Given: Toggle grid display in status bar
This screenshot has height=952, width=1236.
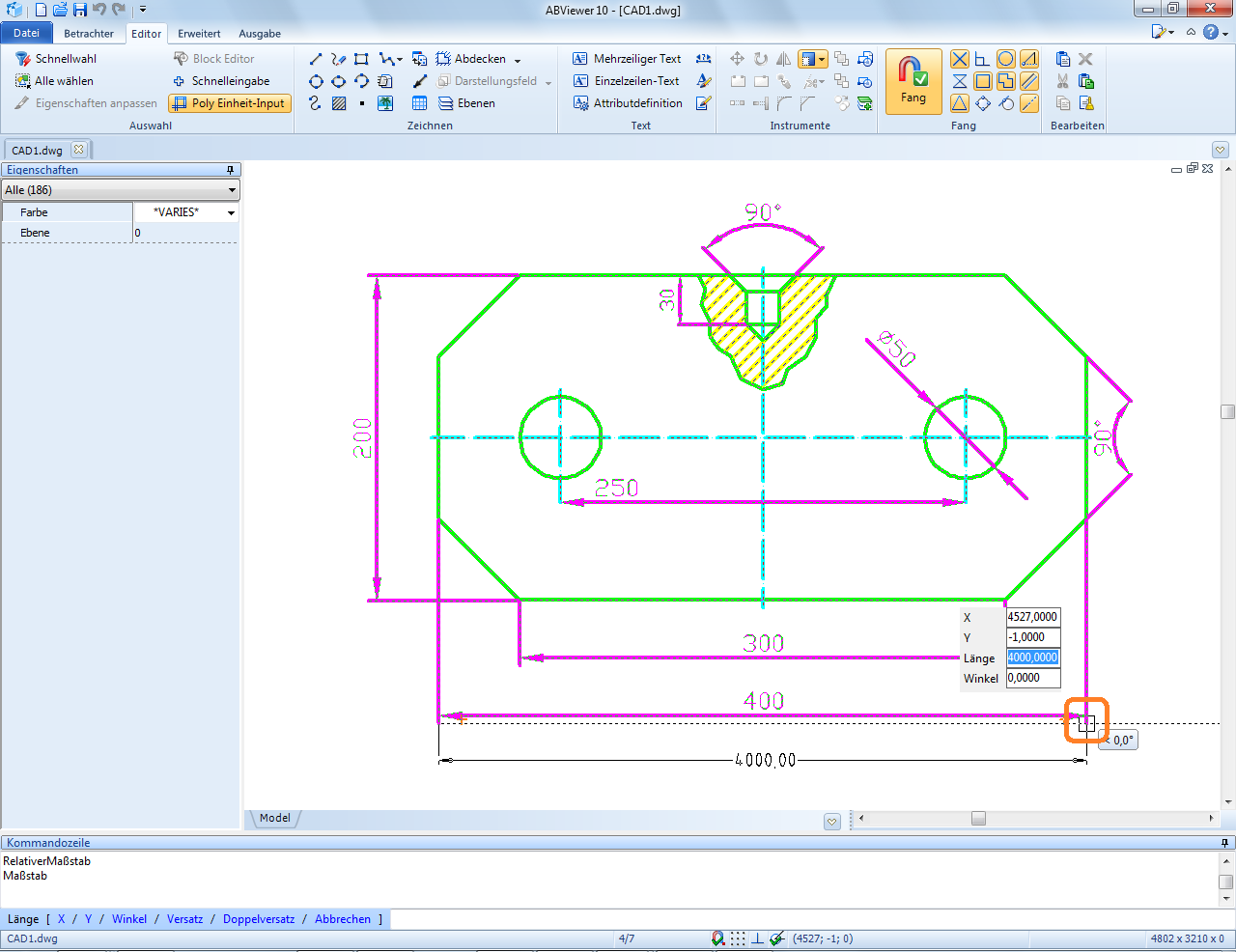Looking at the screenshot, I should [x=738, y=938].
